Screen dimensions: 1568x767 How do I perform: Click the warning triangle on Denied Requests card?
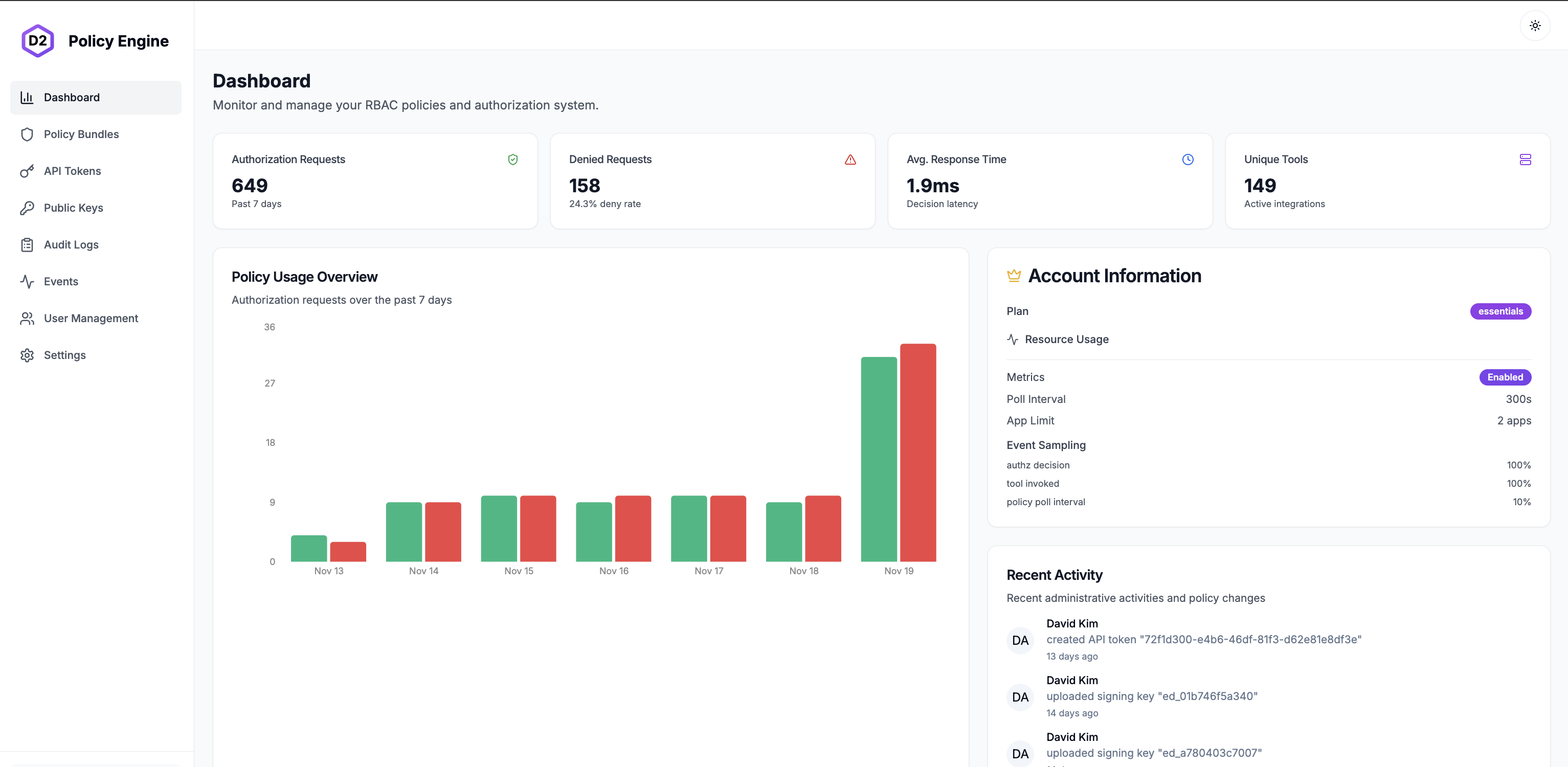tap(850, 160)
